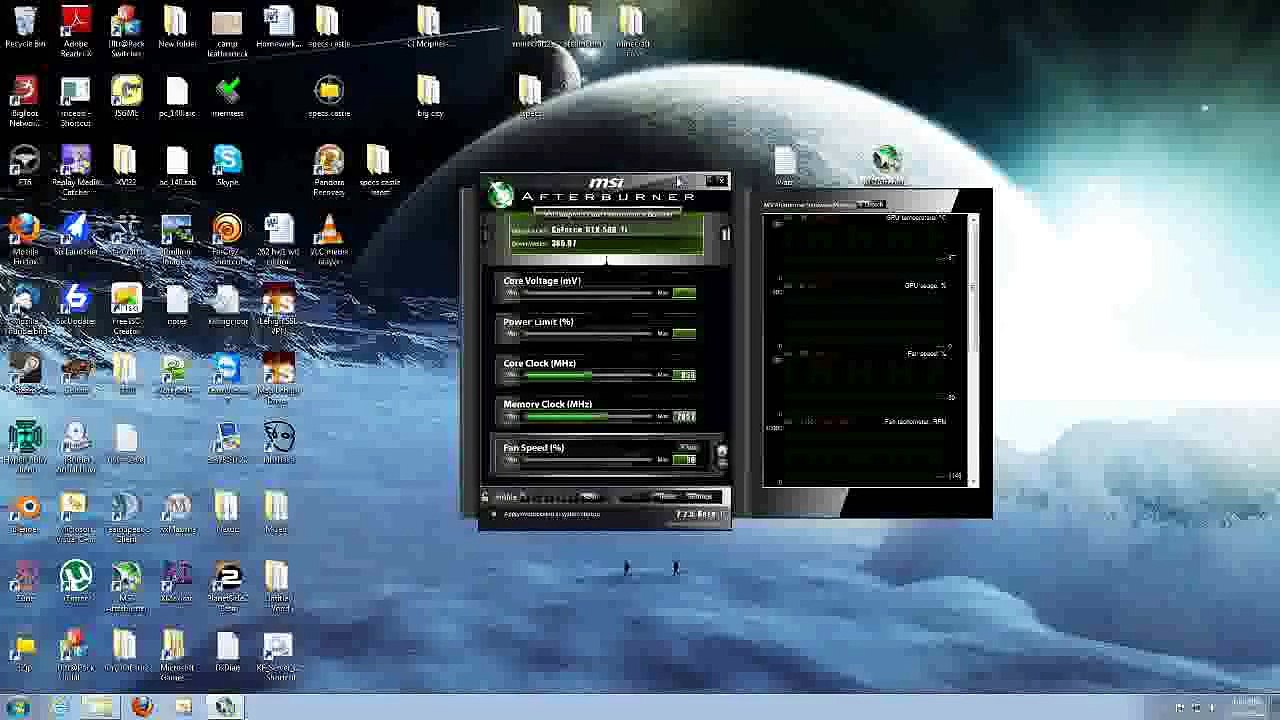Open Pandora Recovery desktop shortcut

[328, 171]
